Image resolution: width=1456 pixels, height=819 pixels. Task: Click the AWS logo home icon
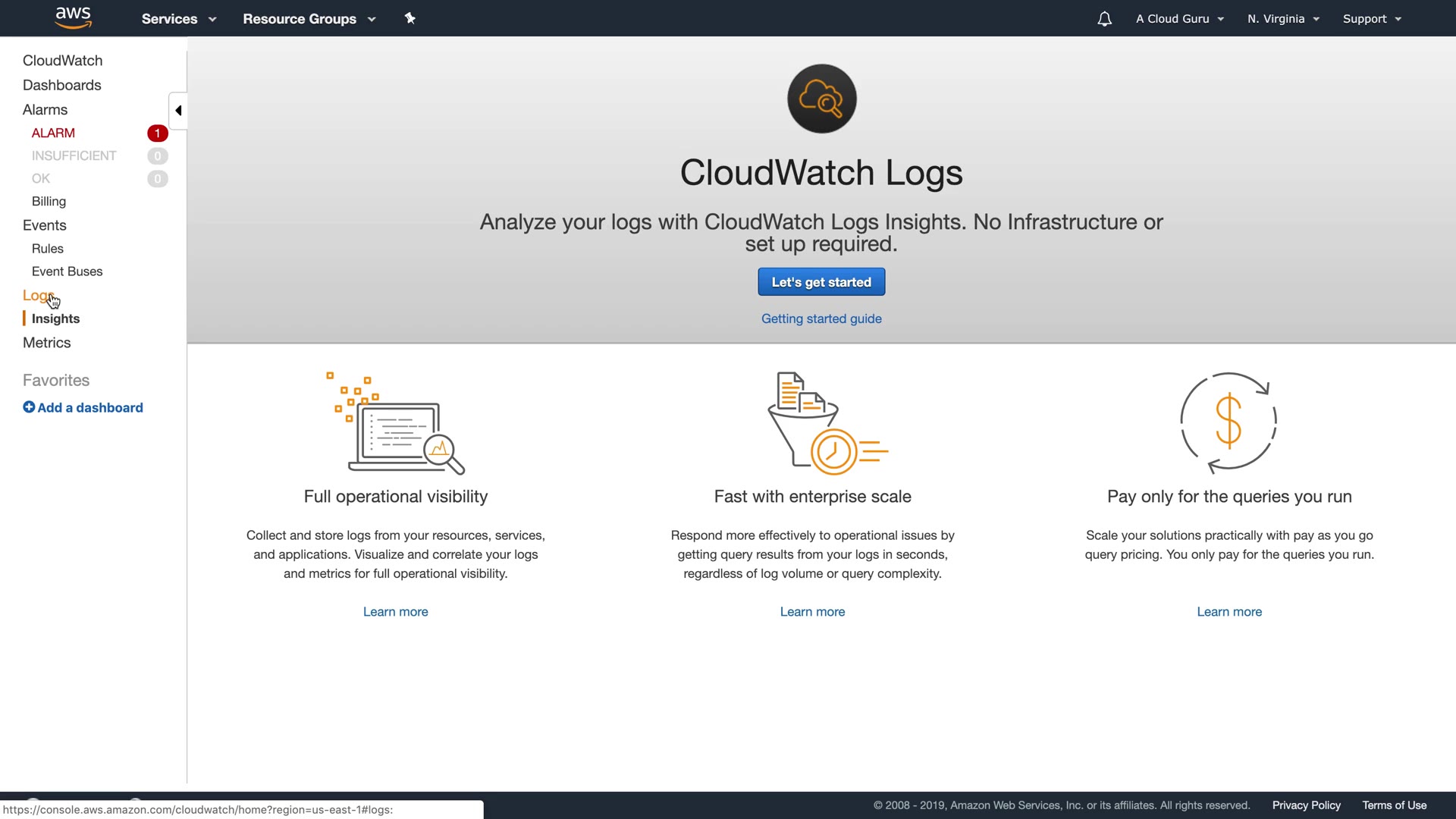(x=74, y=17)
